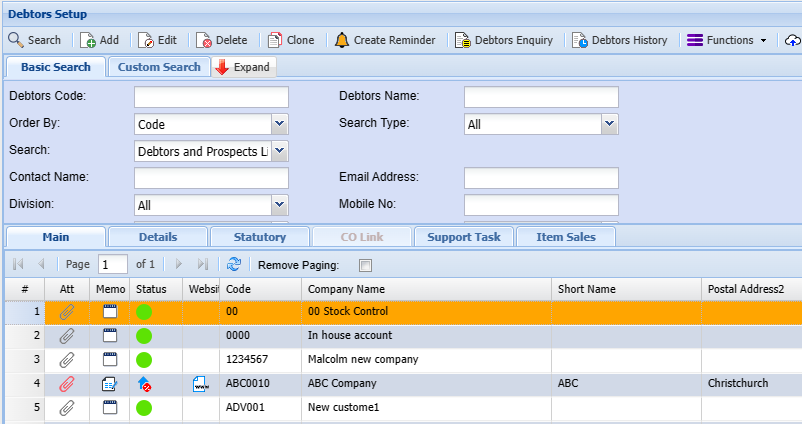
Task: Switch to the Custom Search tab
Action: (x=154, y=67)
